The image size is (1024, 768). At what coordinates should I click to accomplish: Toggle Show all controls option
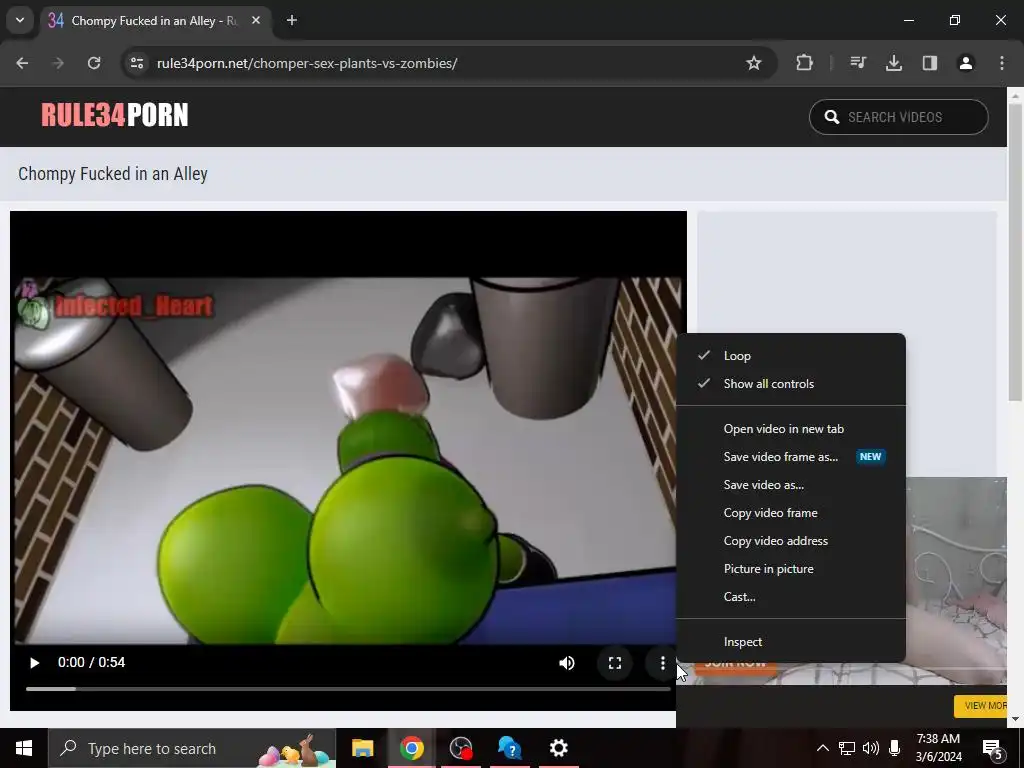791,384
